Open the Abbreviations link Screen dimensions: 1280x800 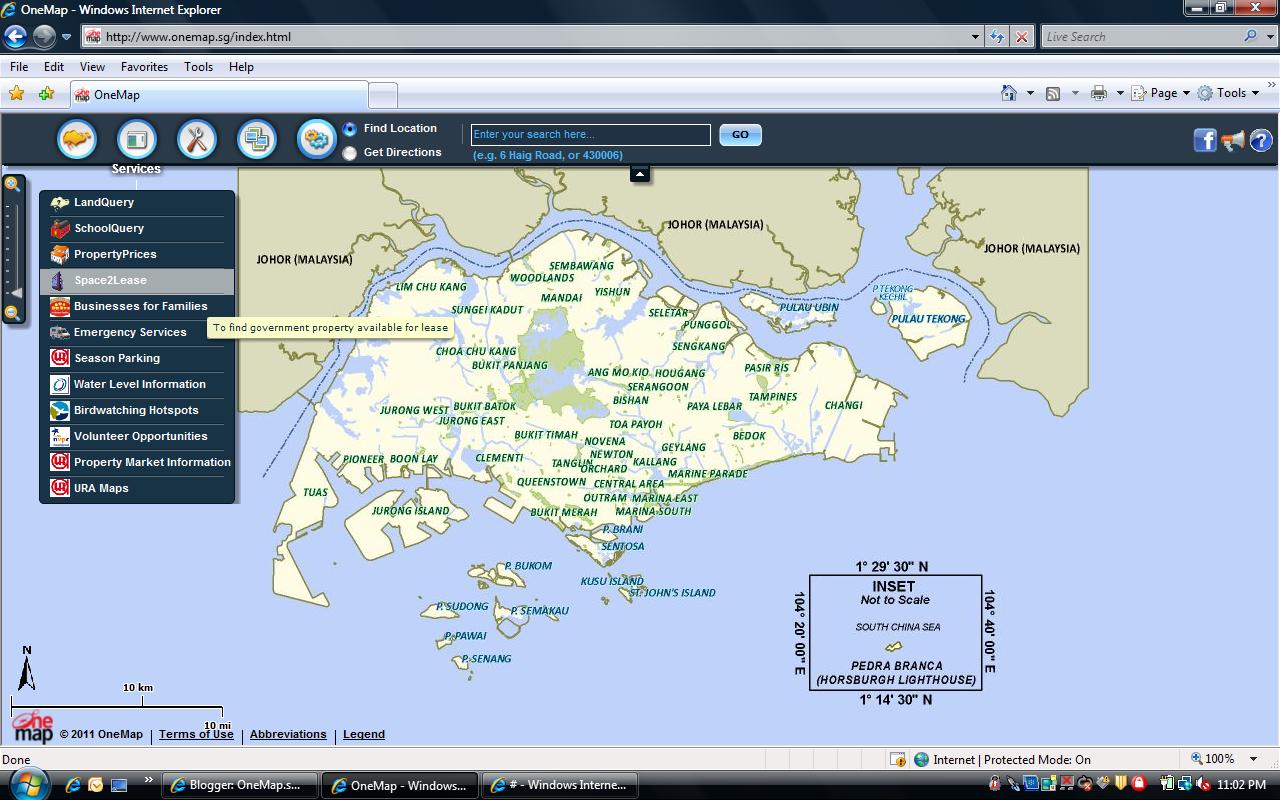point(288,734)
